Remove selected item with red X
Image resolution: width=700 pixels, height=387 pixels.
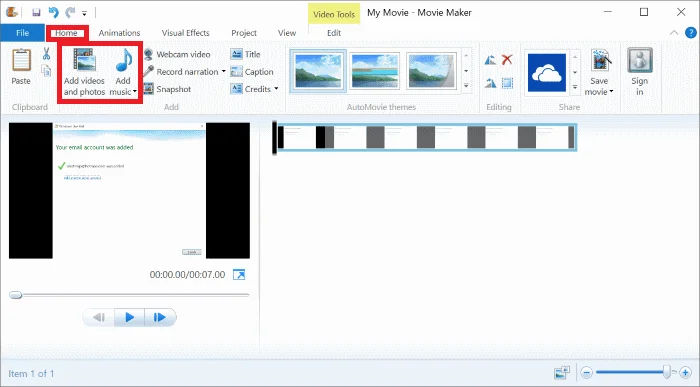coord(507,59)
